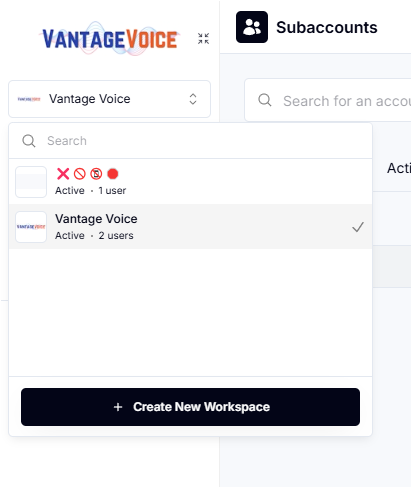
Task: Click the Create New Workspace button
Action: 190,407
